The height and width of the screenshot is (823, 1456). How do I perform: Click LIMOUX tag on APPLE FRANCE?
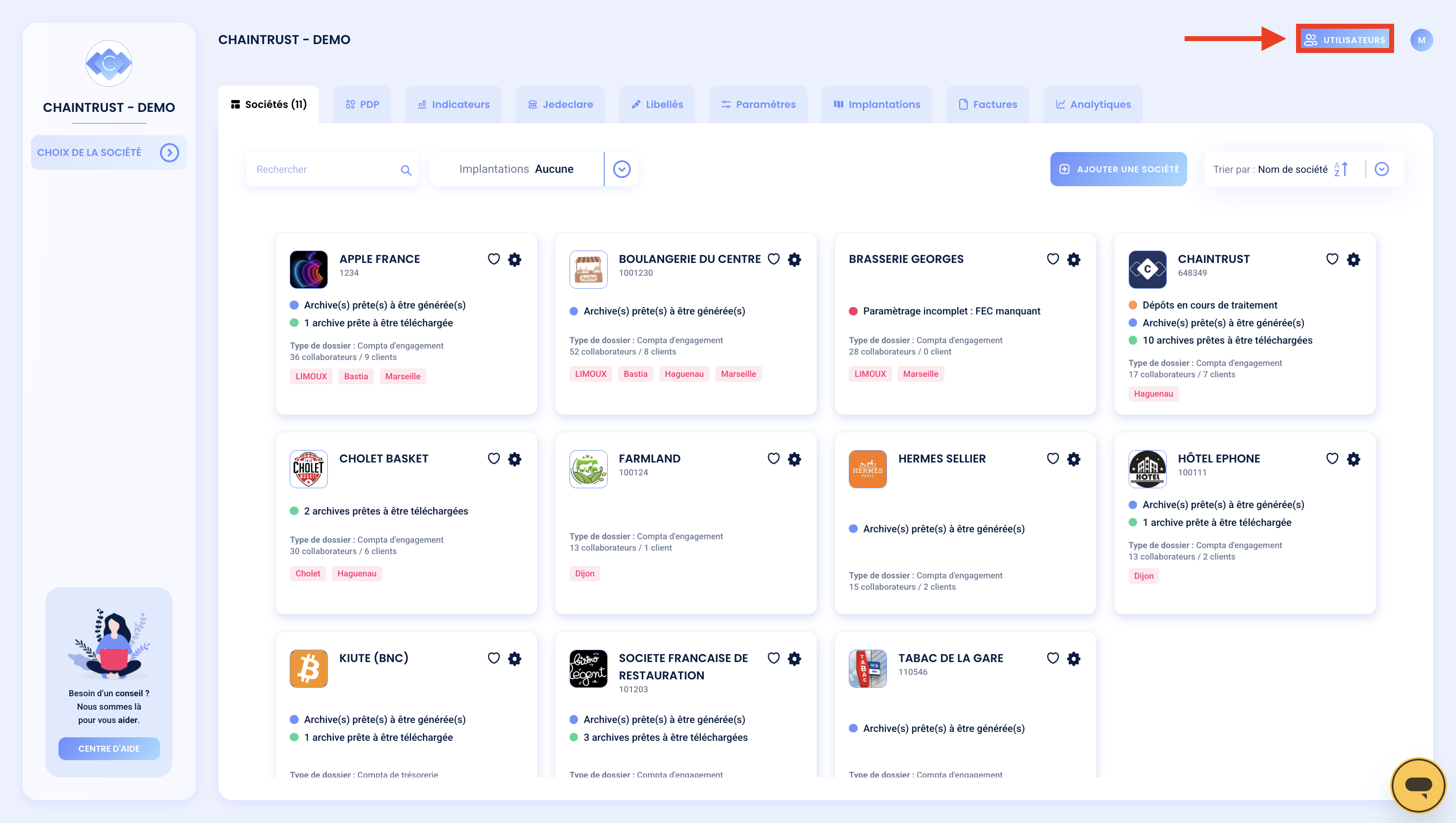[x=311, y=376]
